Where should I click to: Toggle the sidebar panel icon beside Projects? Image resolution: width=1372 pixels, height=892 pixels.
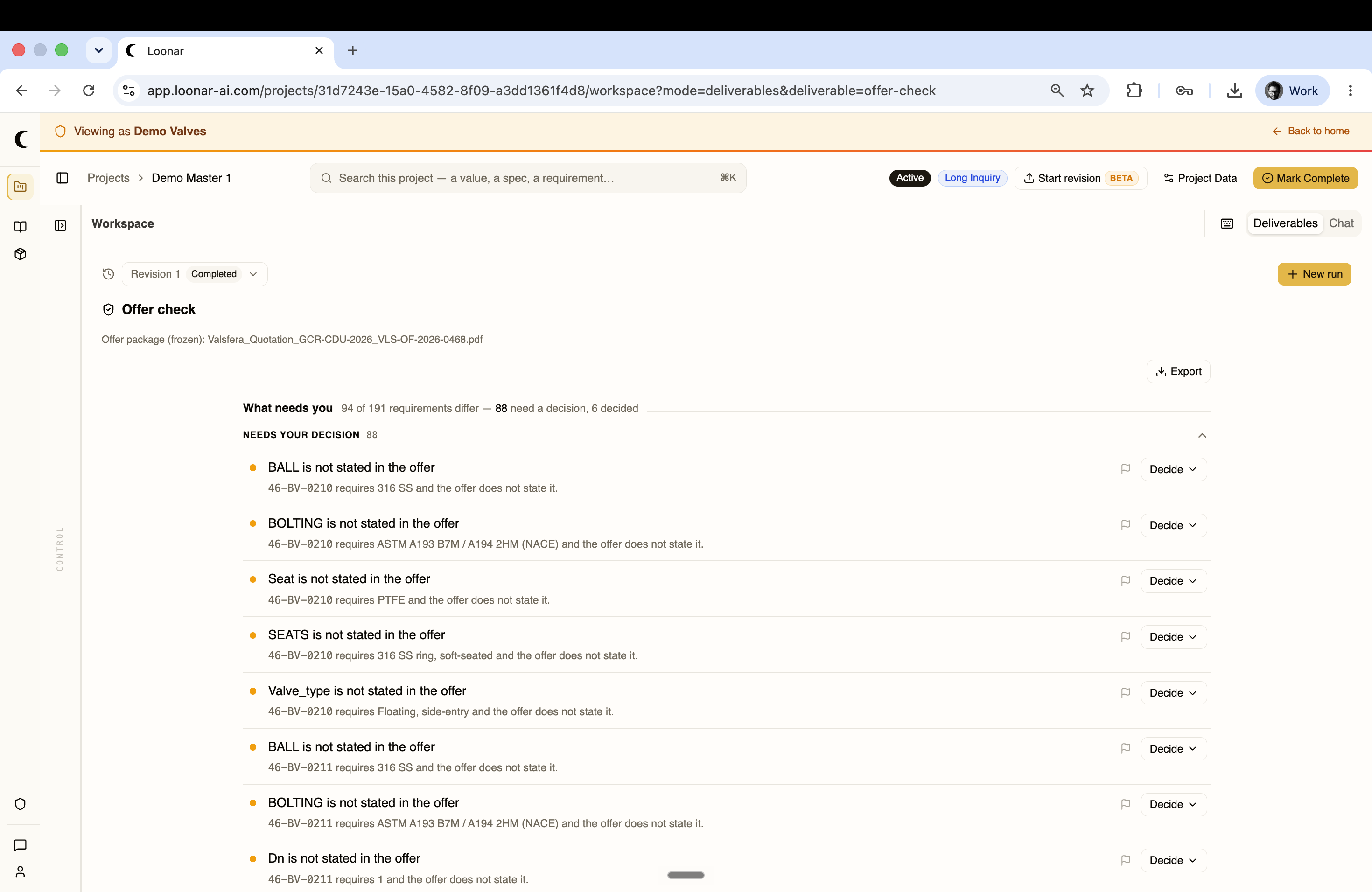[x=62, y=178]
